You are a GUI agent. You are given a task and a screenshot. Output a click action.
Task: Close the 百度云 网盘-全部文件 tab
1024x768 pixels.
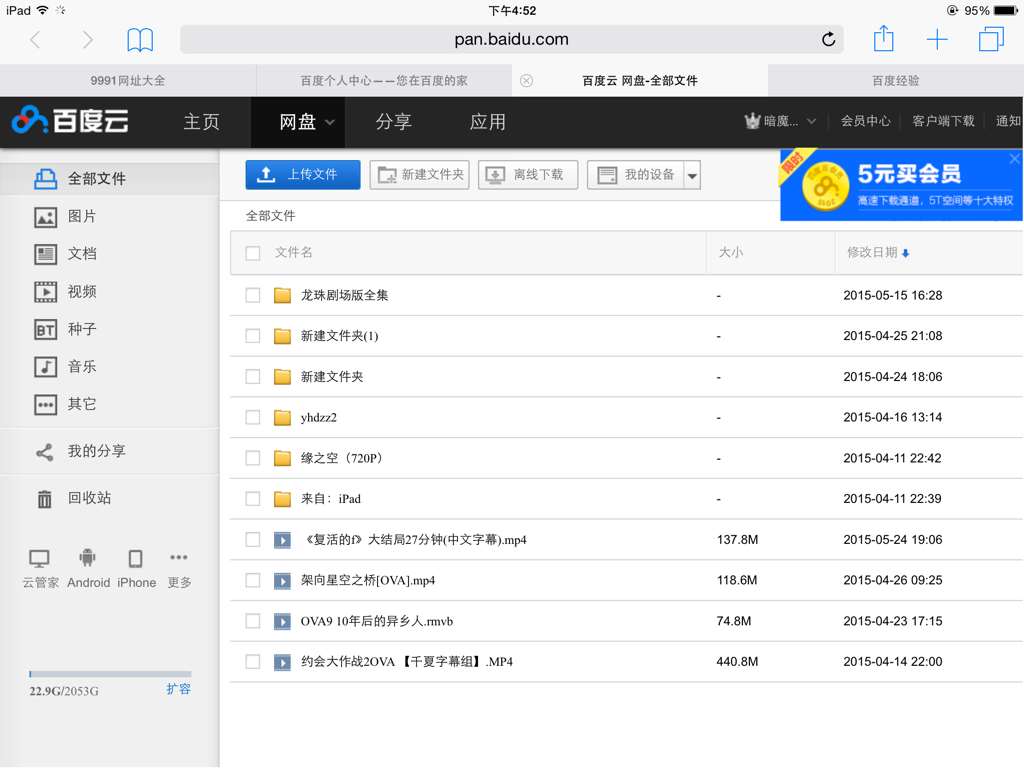pos(526,80)
